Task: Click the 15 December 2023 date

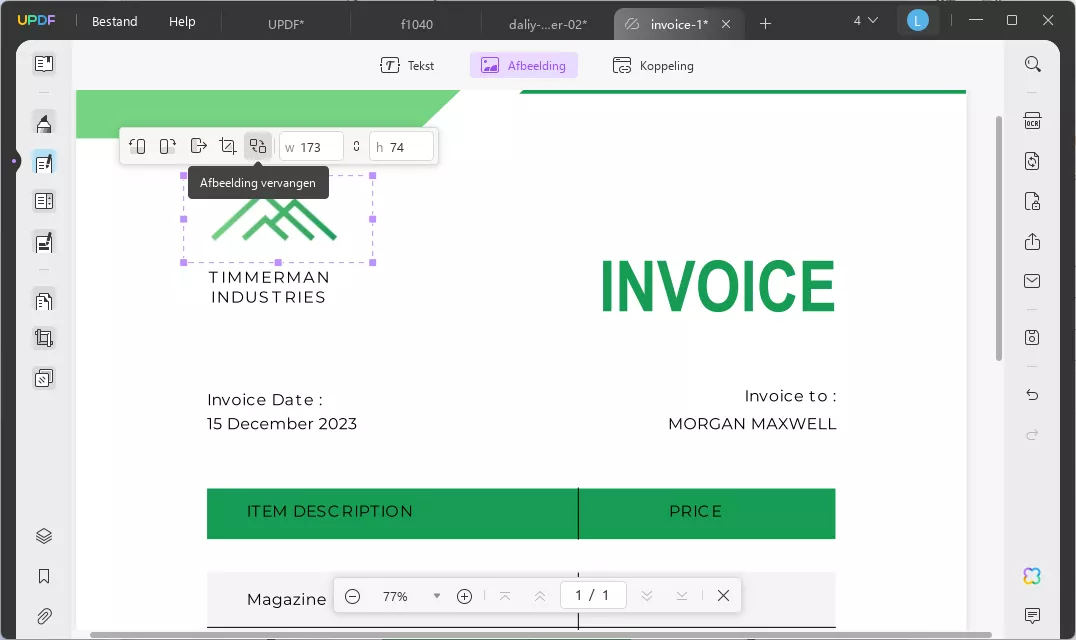Action: [x=282, y=424]
